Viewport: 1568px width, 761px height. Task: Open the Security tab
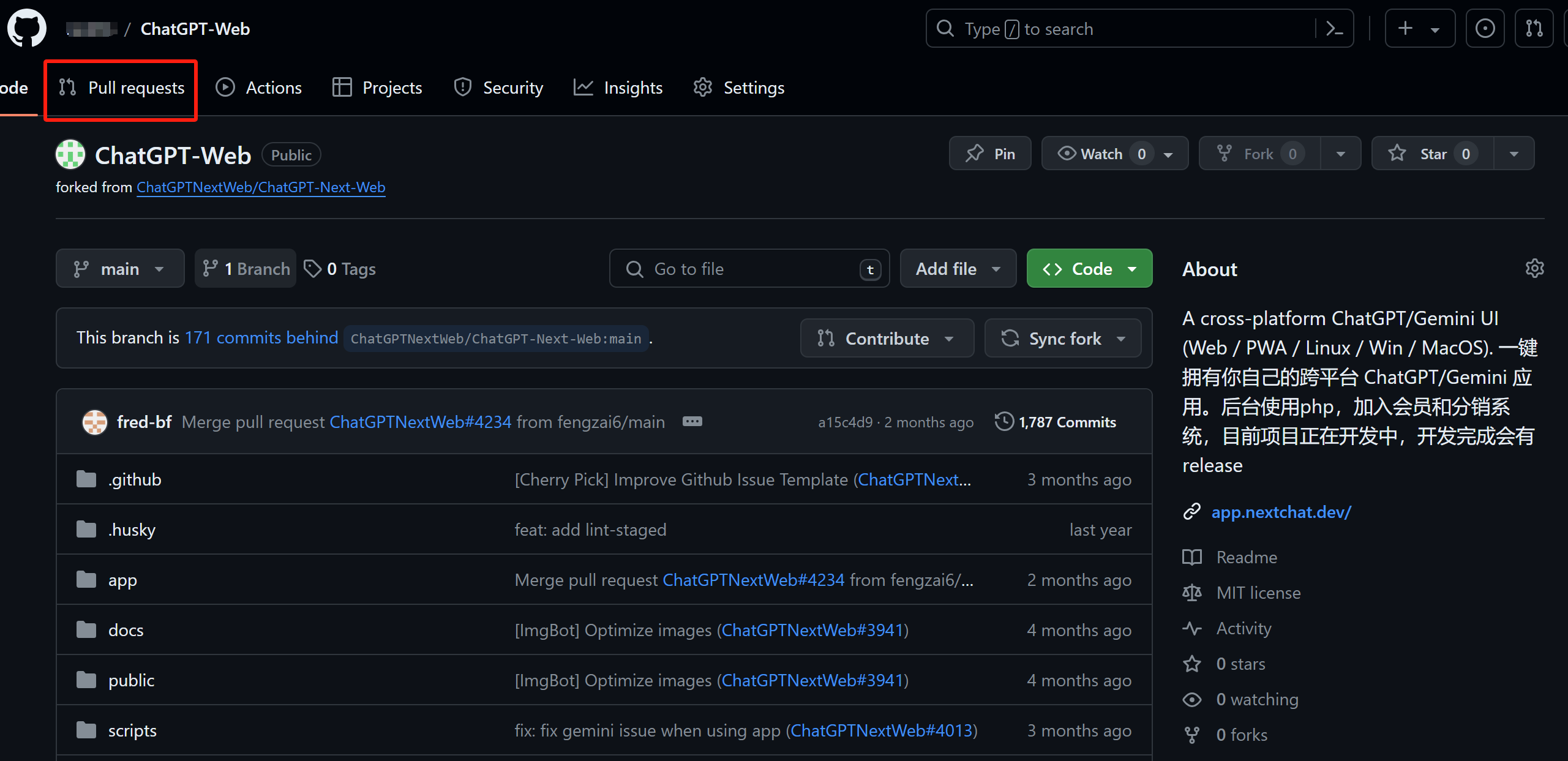tap(498, 88)
